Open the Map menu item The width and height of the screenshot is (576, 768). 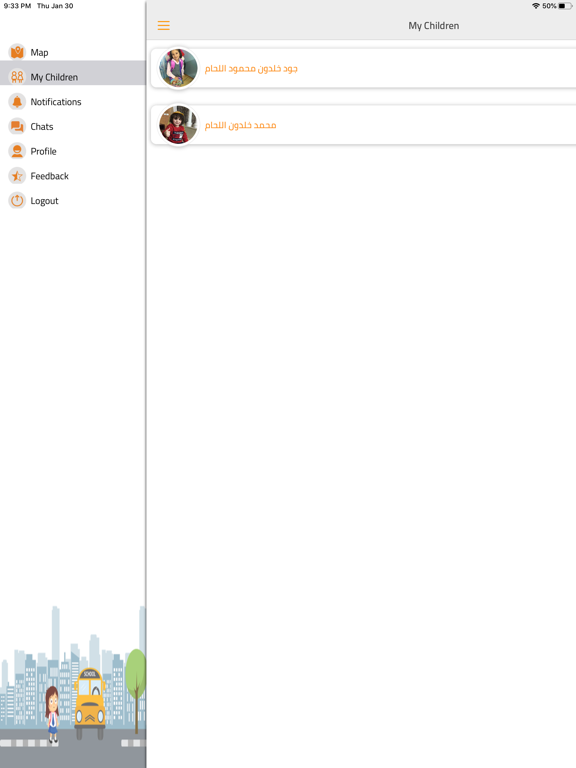73,52
